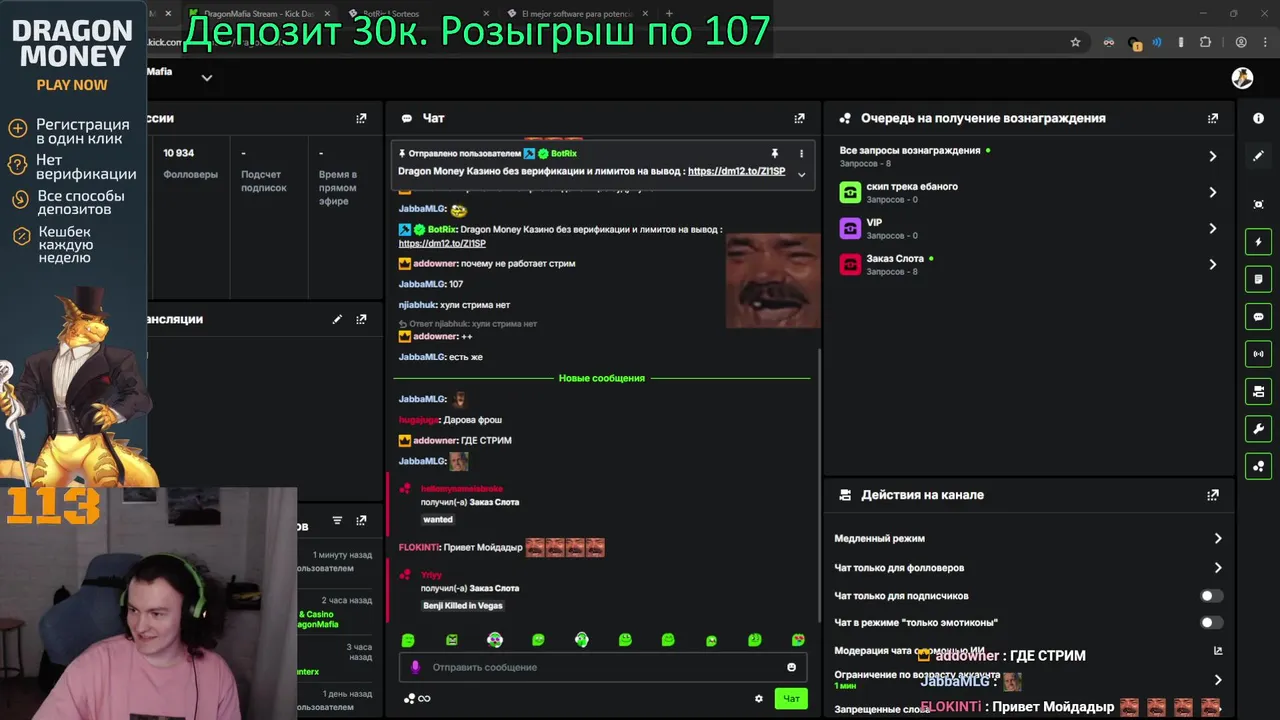Switch to DragonMafia Stream browser tab

pyautogui.click(x=259, y=14)
